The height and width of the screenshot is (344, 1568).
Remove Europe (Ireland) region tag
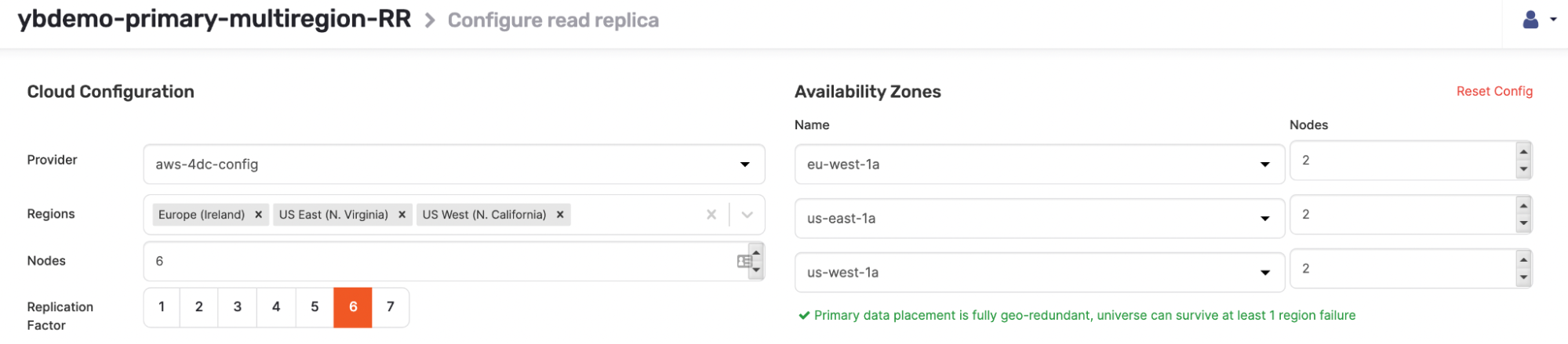(x=258, y=215)
